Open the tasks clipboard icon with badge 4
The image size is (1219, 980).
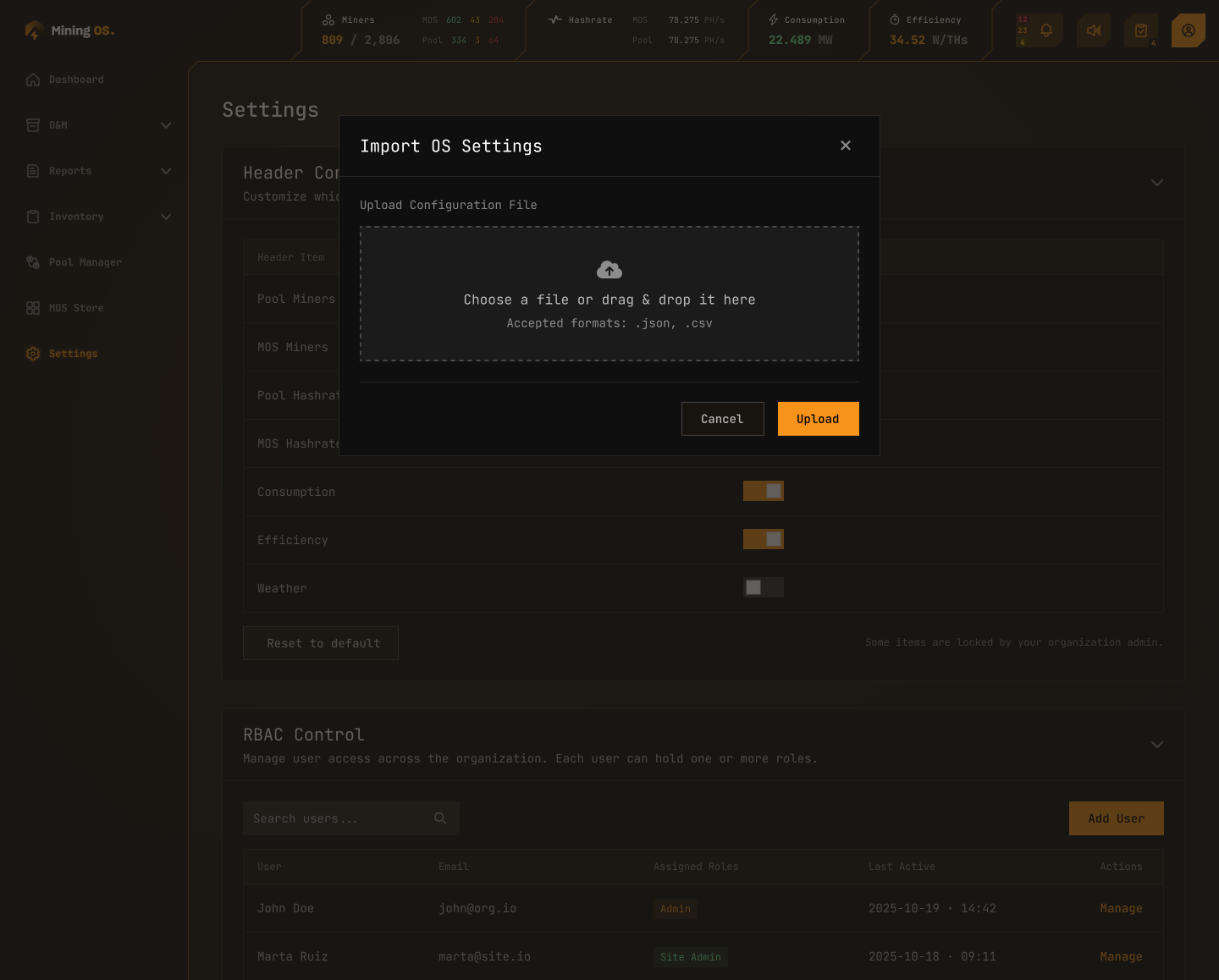(1140, 30)
